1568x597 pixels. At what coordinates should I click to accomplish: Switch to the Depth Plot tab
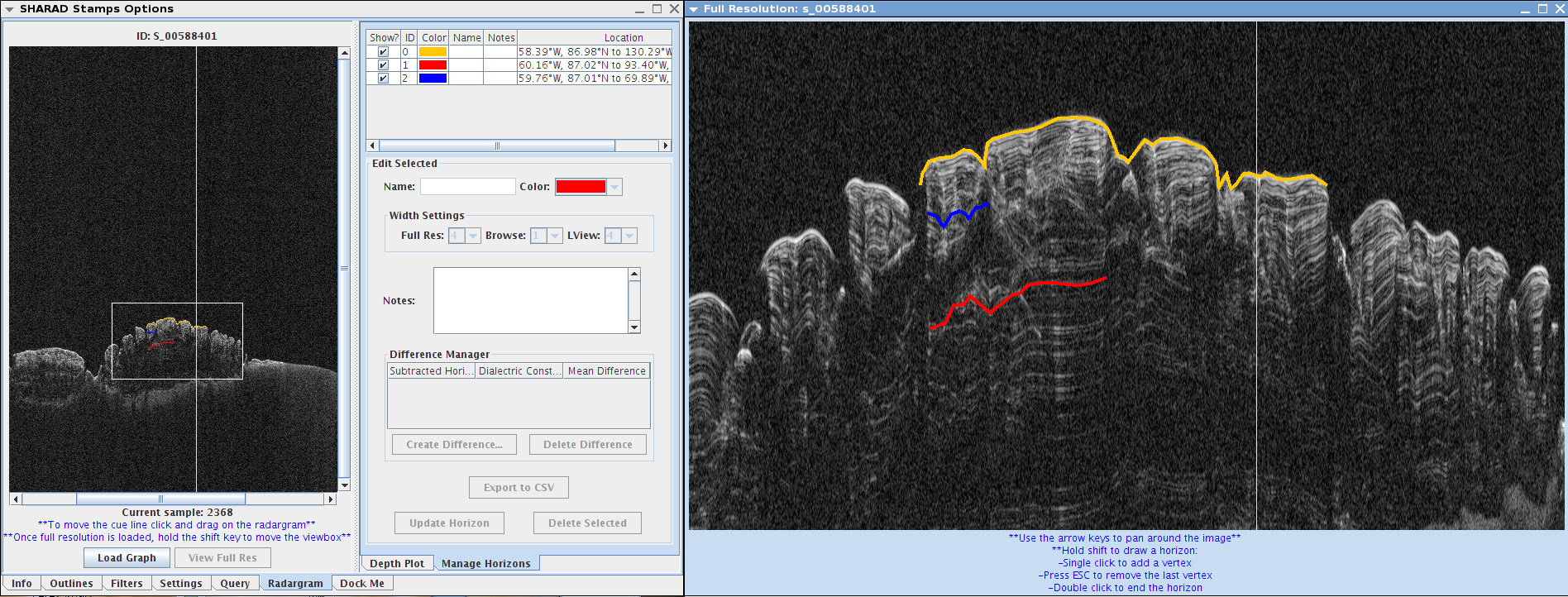(x=397, y=564)
